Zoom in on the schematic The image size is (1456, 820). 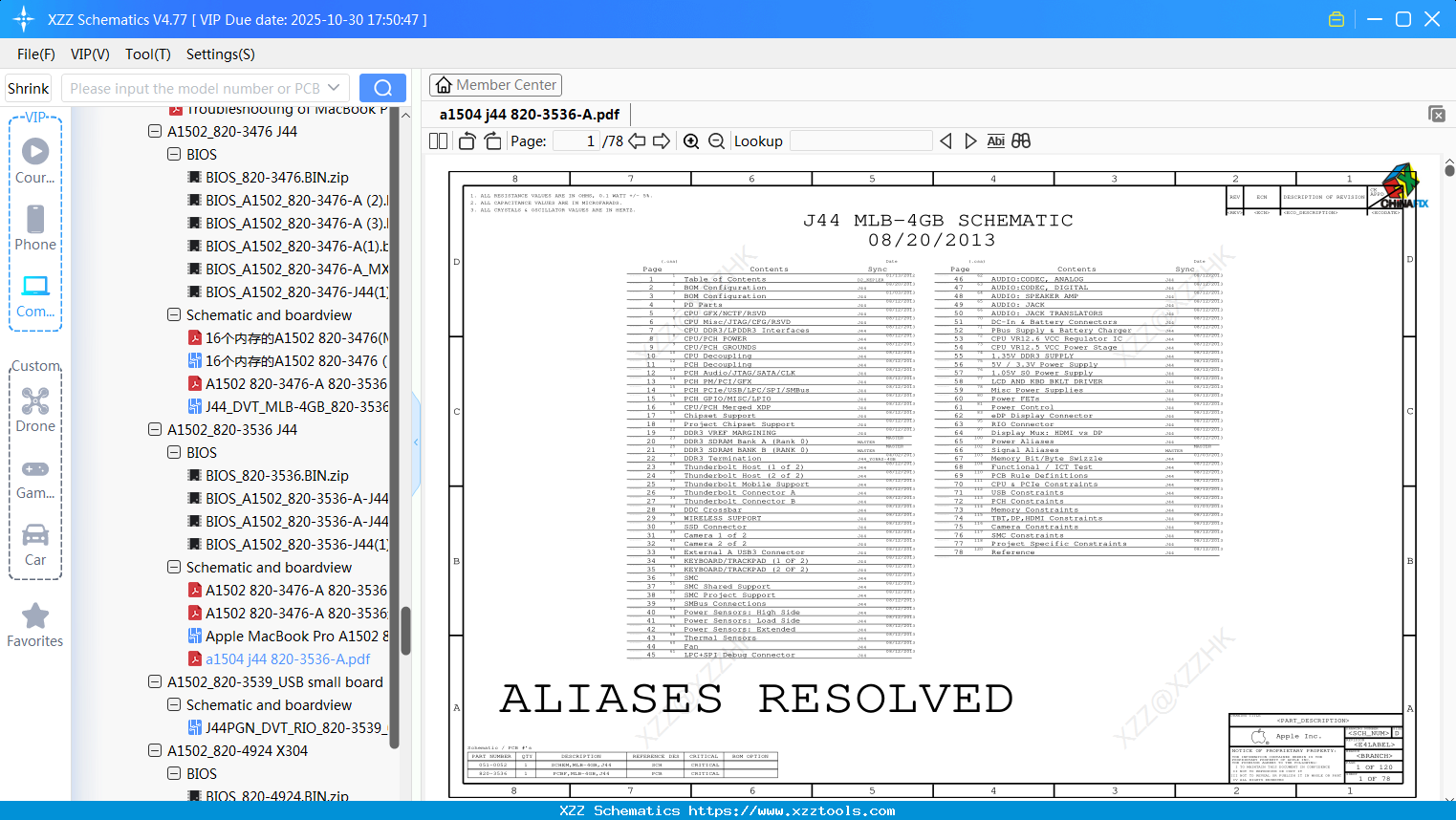(x=691, y=141)
